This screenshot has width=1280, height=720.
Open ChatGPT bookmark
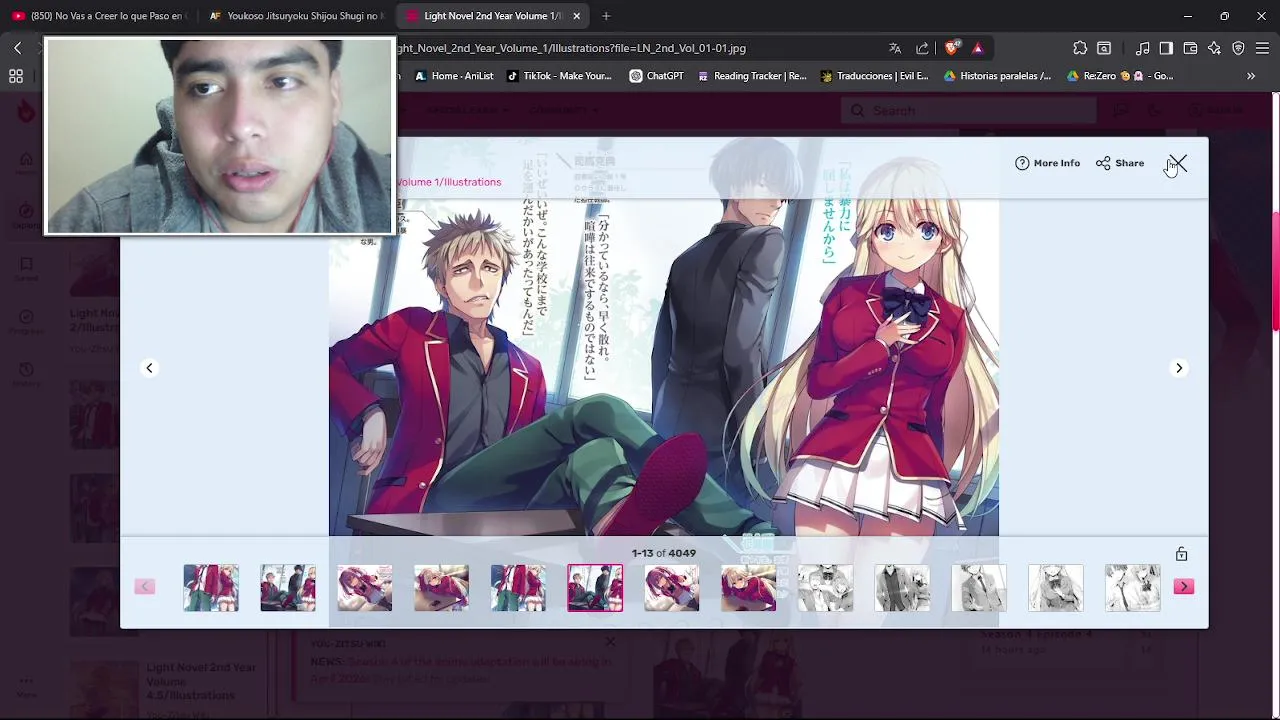point(656,76)
